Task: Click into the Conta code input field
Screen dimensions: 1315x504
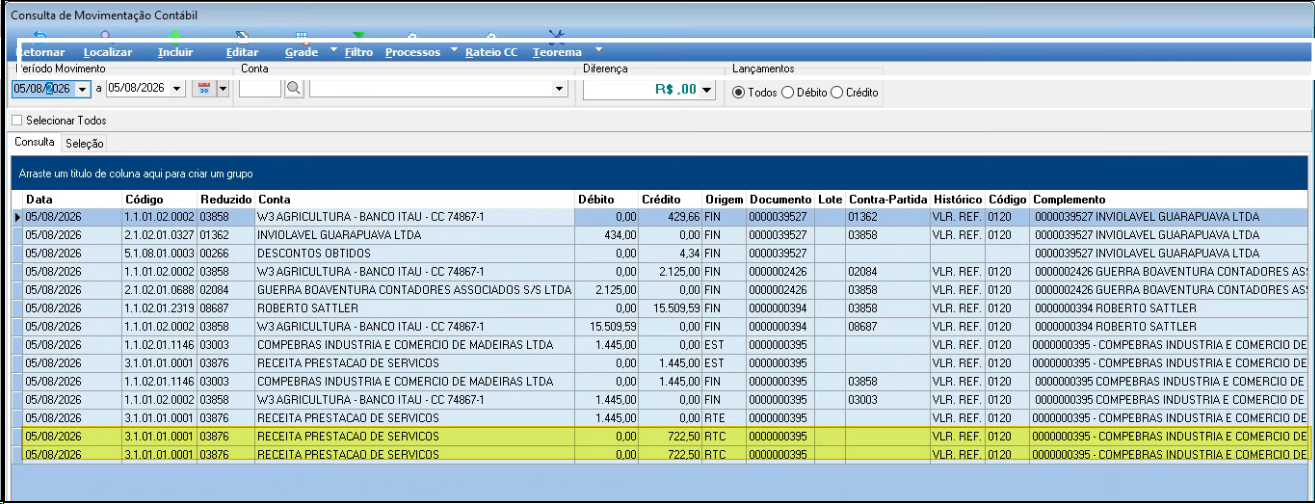Action: point(260,89)
